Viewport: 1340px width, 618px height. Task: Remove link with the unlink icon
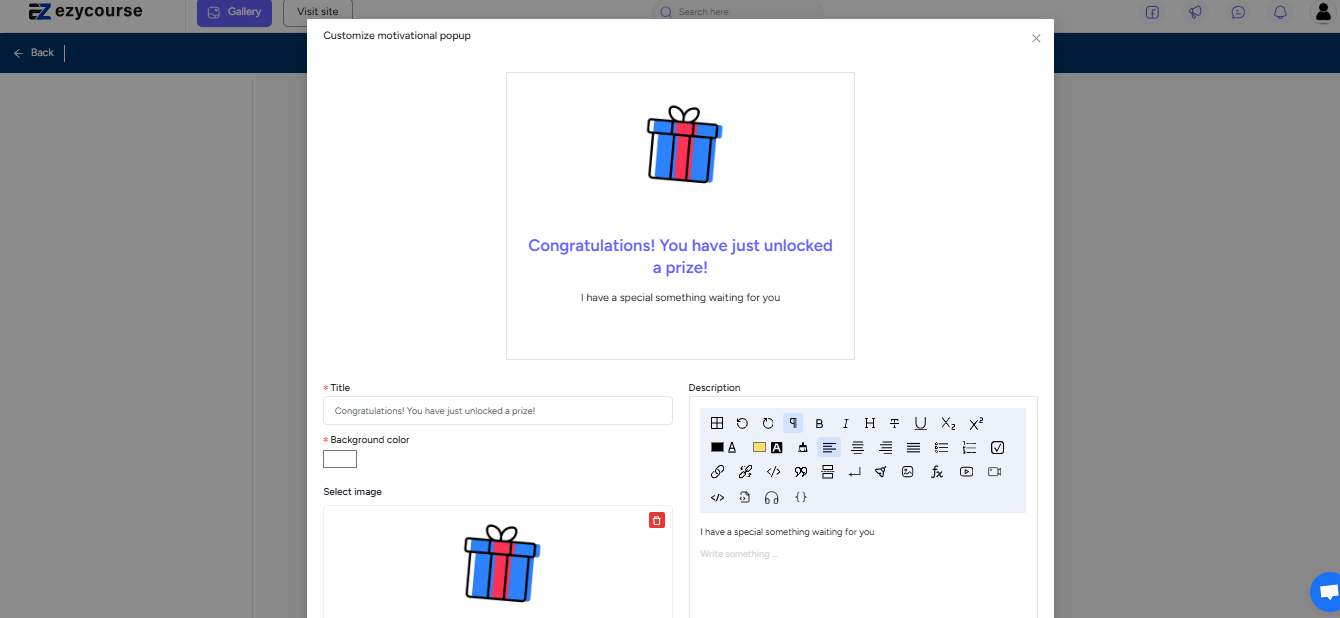click(745, 472)
